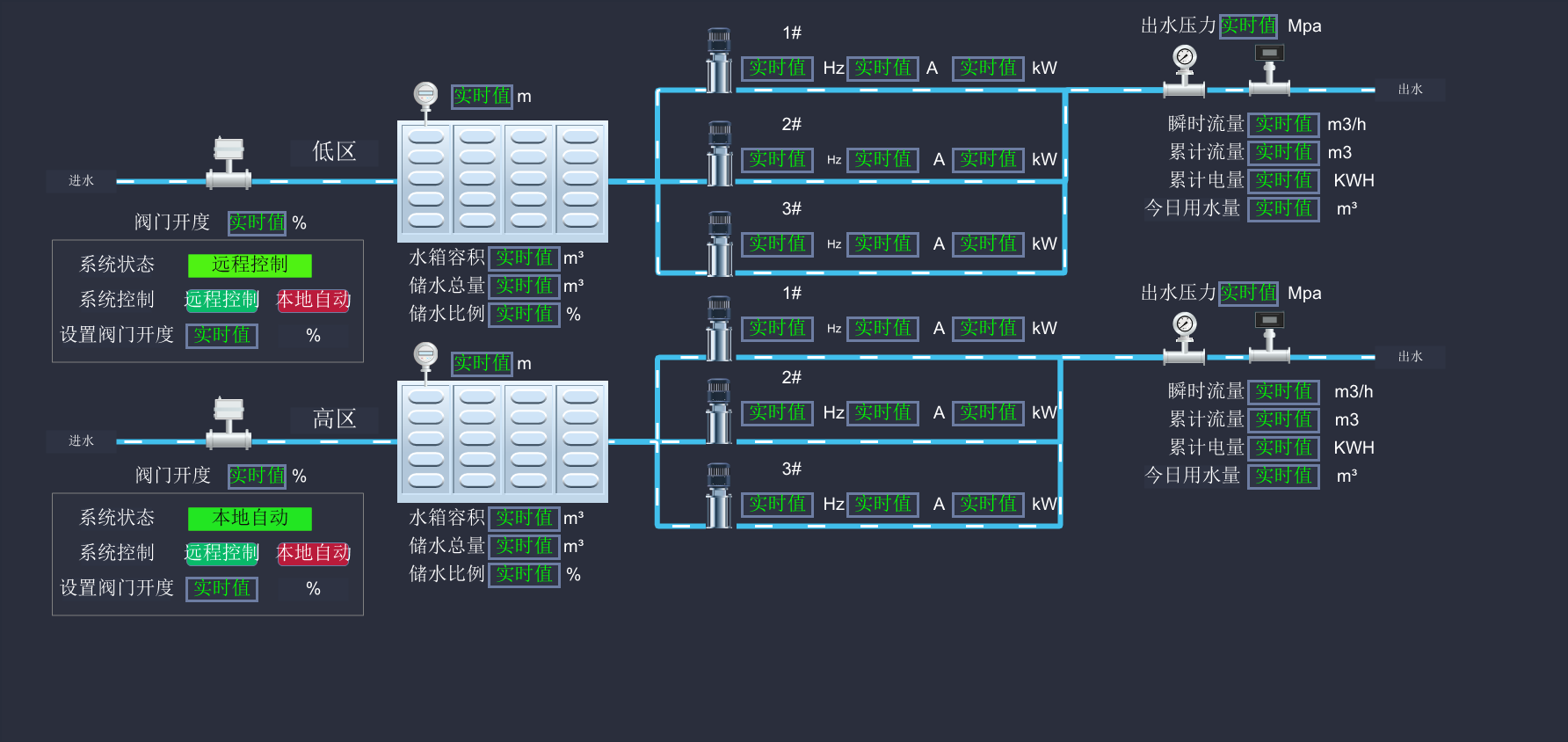Switch low zone to 远程控制 mode
1568x742 pixels.
(x=221, y=300)
